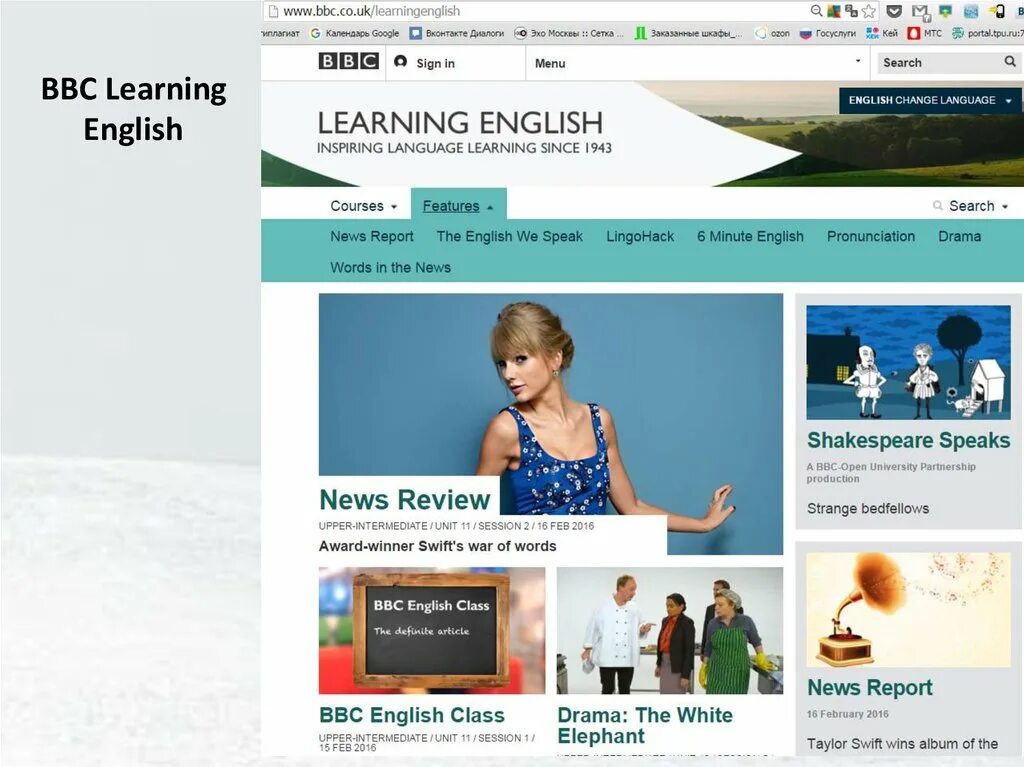
Task: Click the Sign in user avatar icon
Action: click(x=400, y=61)
